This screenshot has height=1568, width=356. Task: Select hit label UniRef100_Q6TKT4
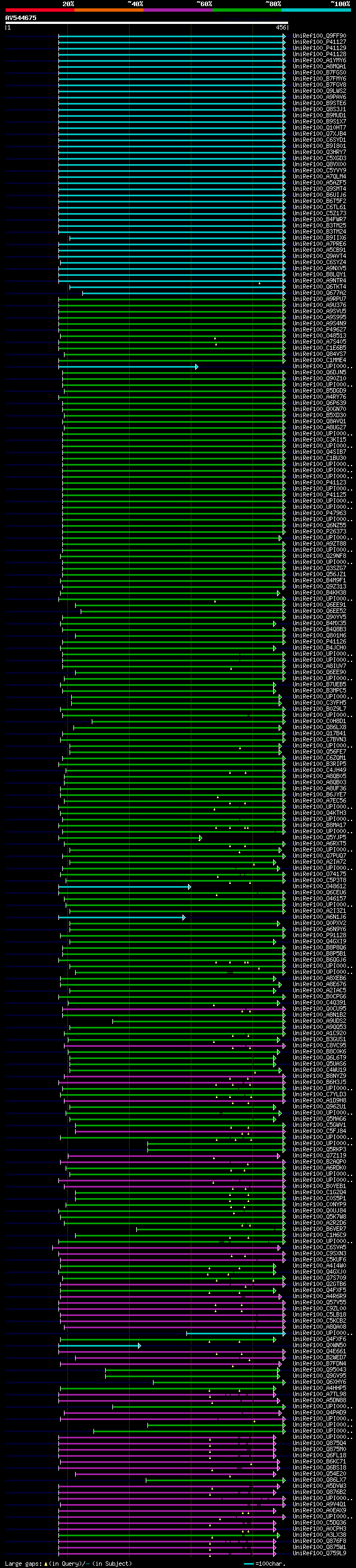pos(319,286)
